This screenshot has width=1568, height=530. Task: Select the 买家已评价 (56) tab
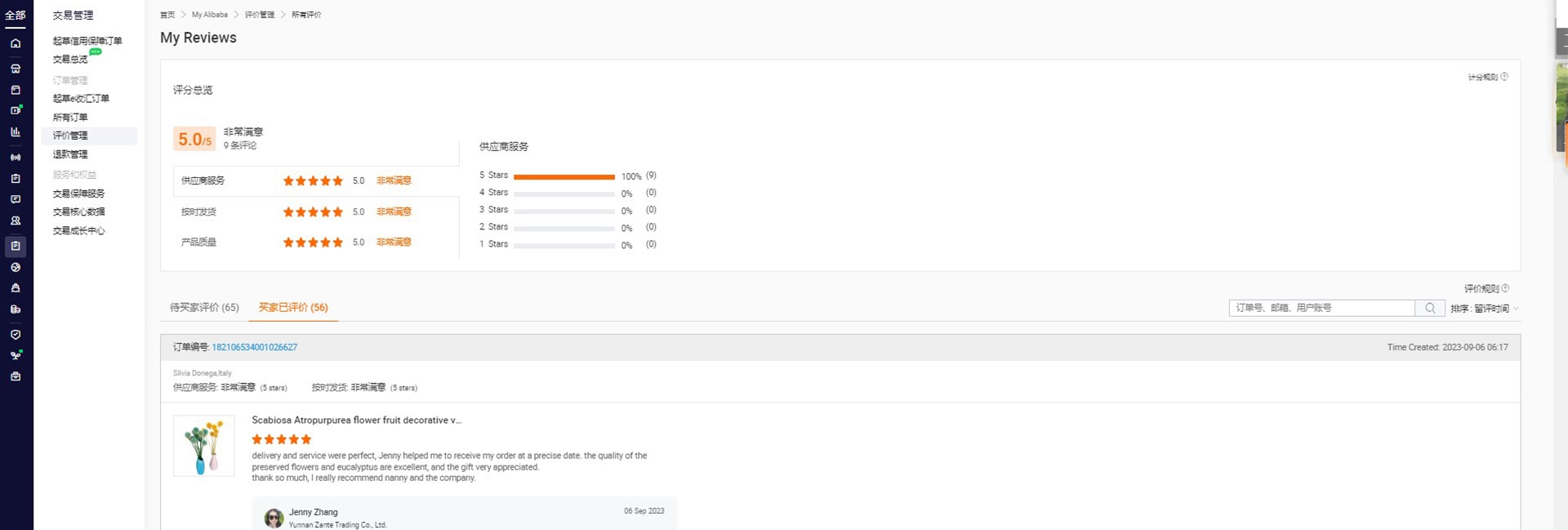[293, 308]
